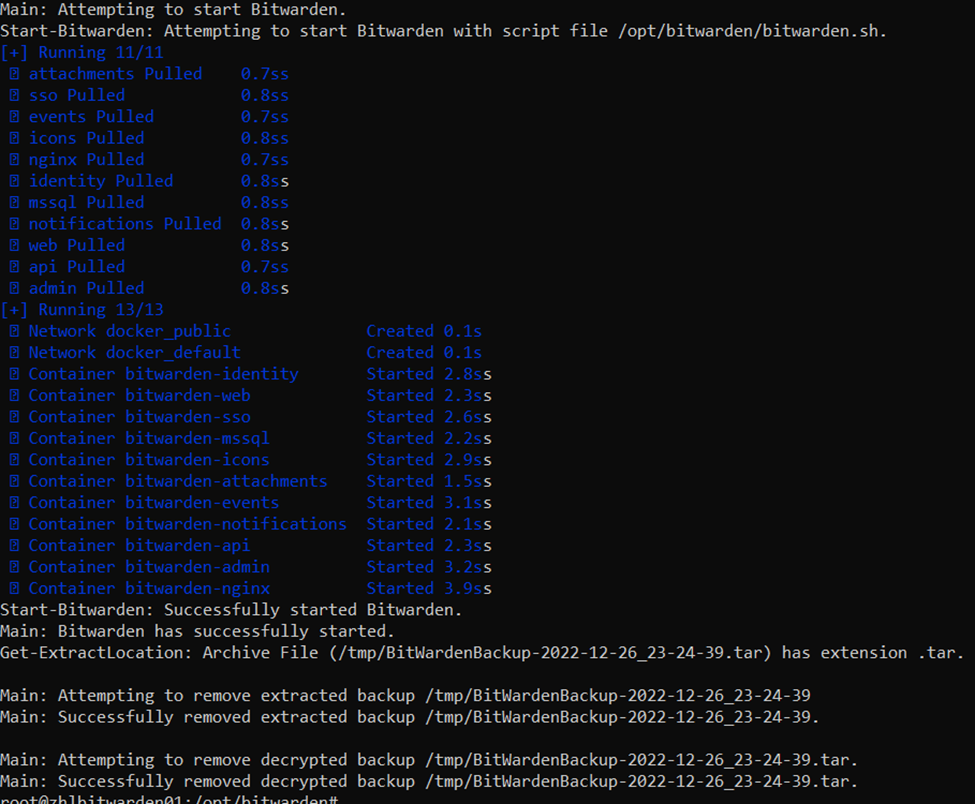This screenshot has width=975, height=804.
Task: Click "Container bitwarden-nginx" text
Action: [x=149, y=589]
